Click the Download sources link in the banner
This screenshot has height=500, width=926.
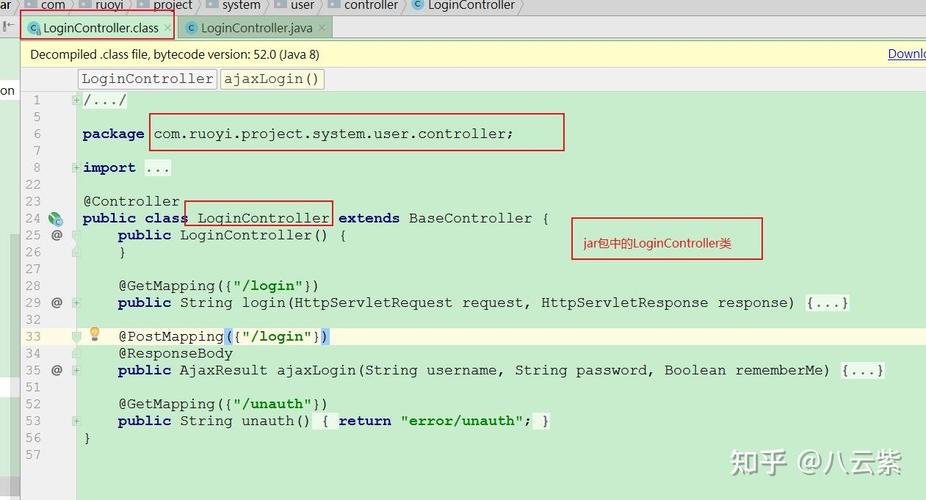906,54
